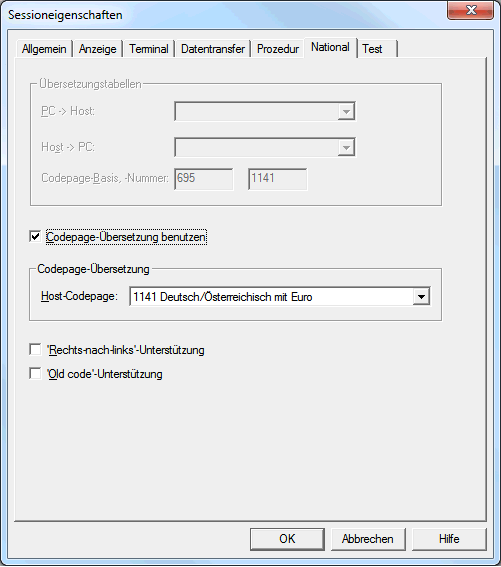Click the Abbrechen button
501x567 pixels.
point(368,539)
